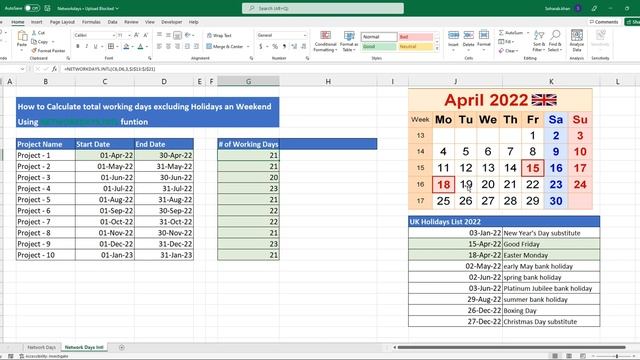Click the horizontal scrollbar

[511, 347]
